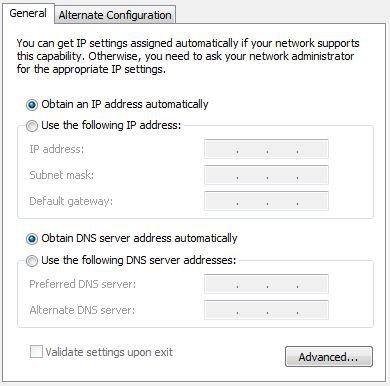Click the 'Preferred DNS server:' label
The width and height of the screenshot is (390, 386).
coord(83,284)
